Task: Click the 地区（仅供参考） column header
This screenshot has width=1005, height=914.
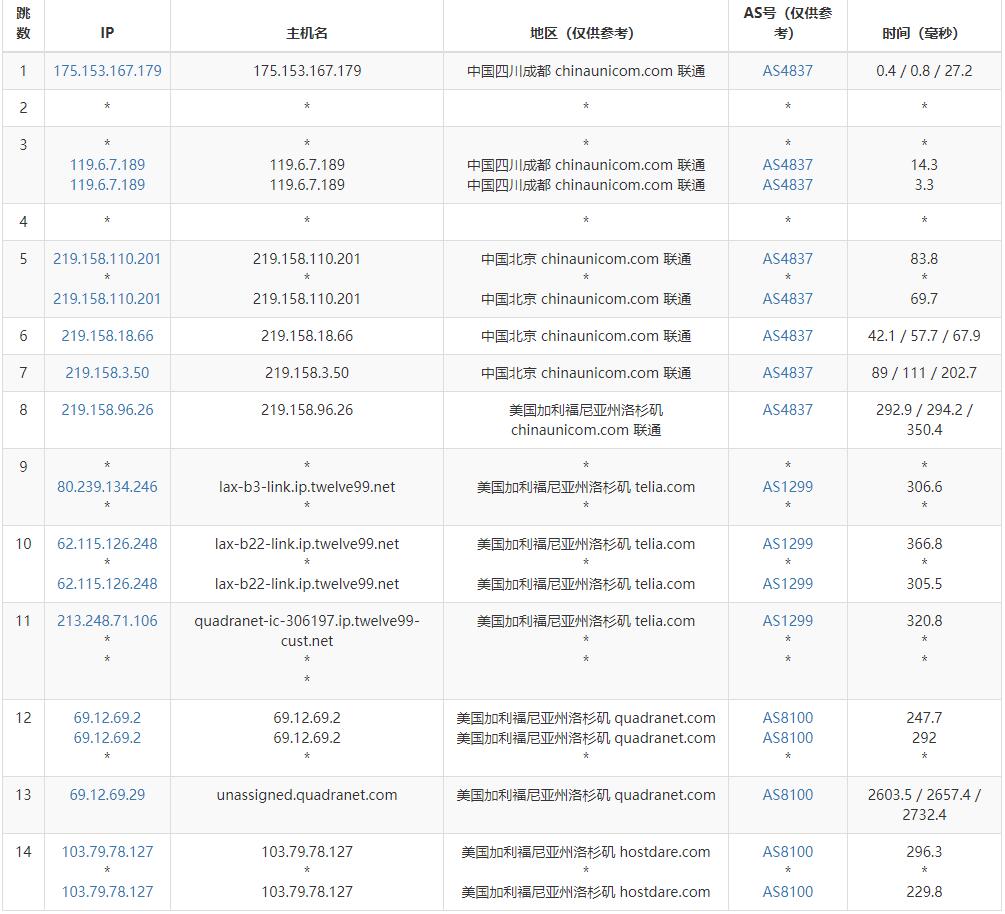Action: [585, 33]
